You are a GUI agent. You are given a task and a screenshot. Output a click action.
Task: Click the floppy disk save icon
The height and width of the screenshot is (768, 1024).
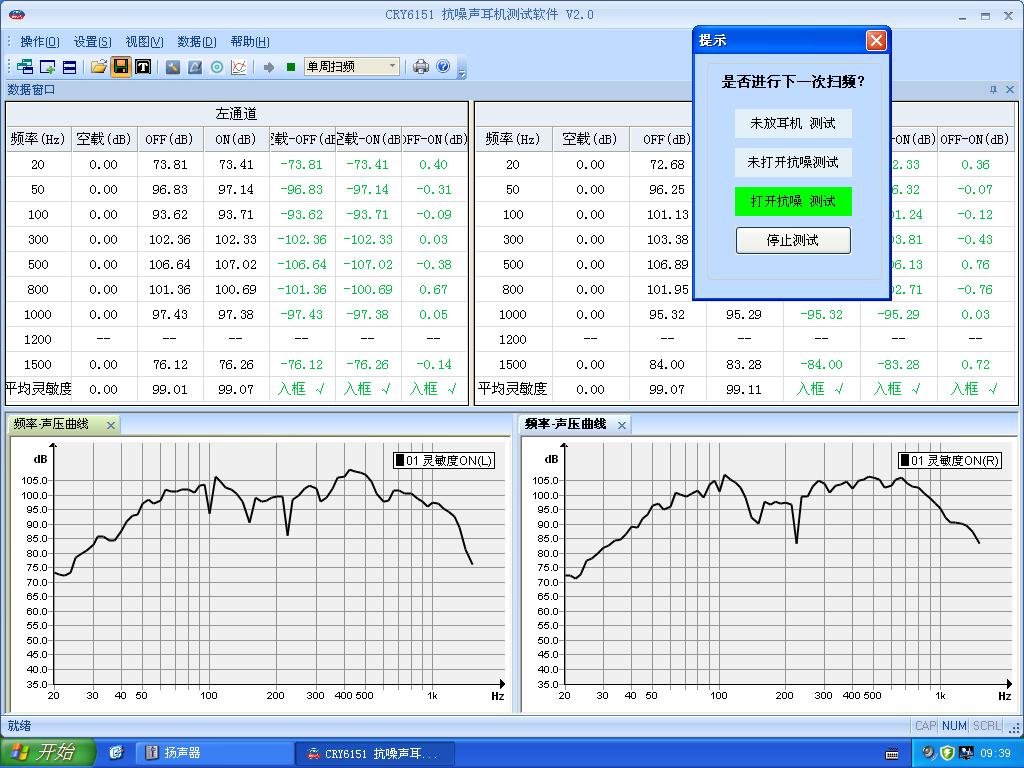point(120,67)
